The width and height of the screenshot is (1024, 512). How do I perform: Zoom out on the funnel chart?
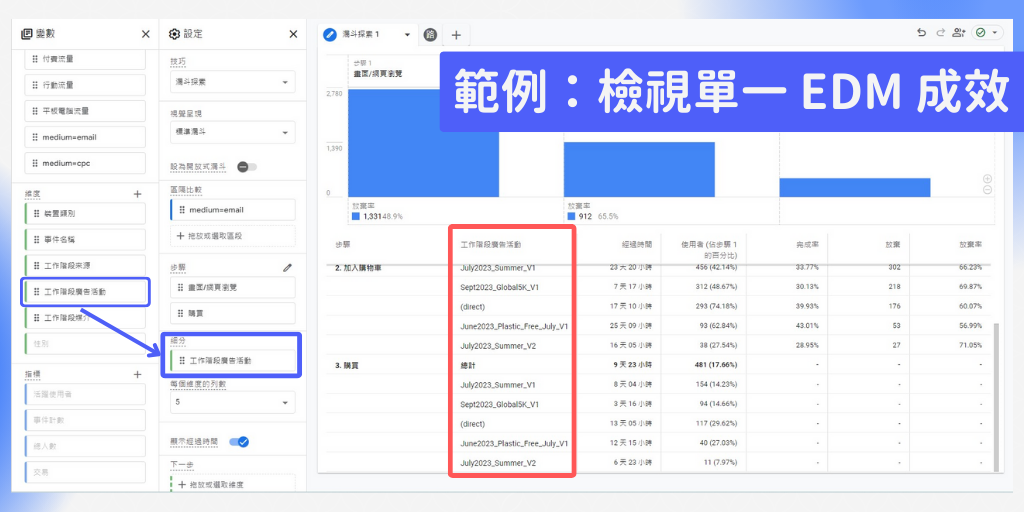[987, 189]
